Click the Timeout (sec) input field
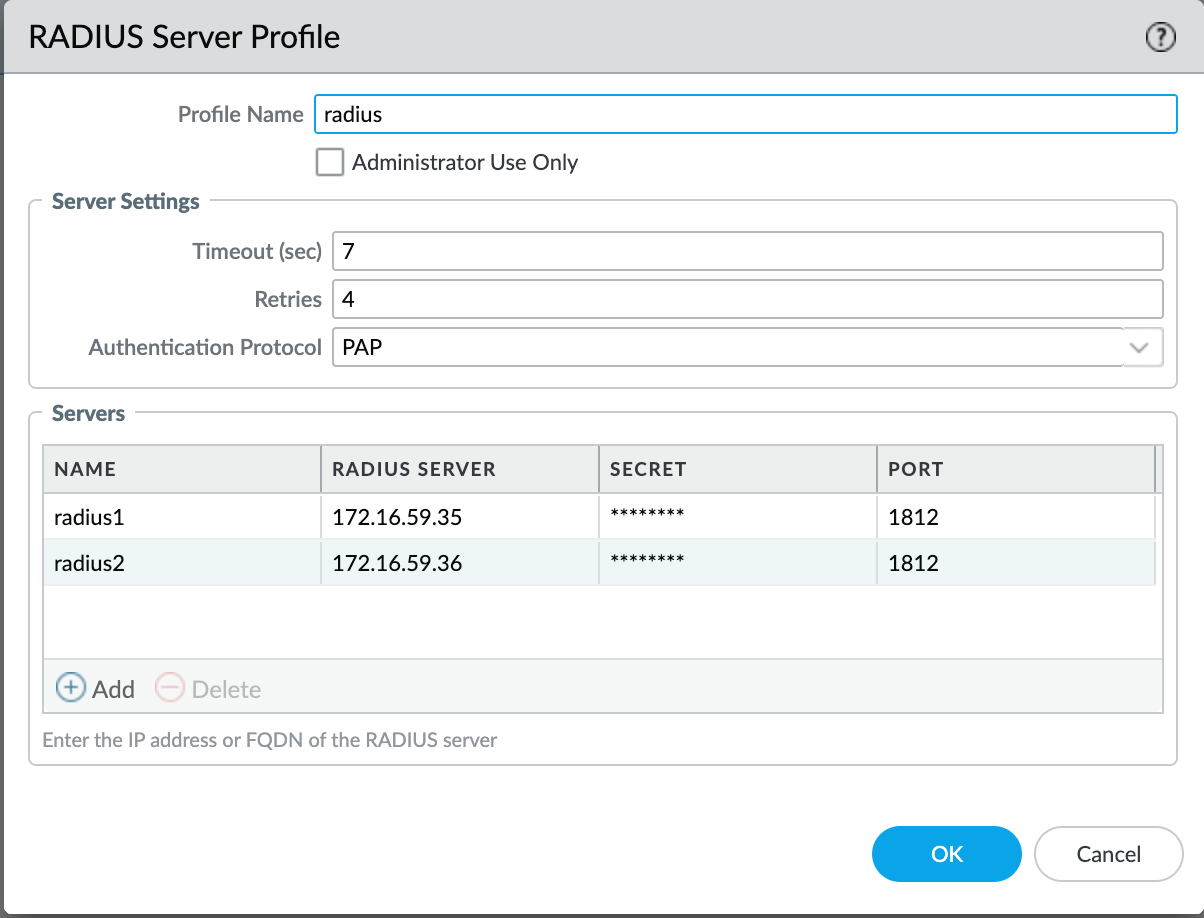This screenshot has width=1204, height=918. [747, 251]
